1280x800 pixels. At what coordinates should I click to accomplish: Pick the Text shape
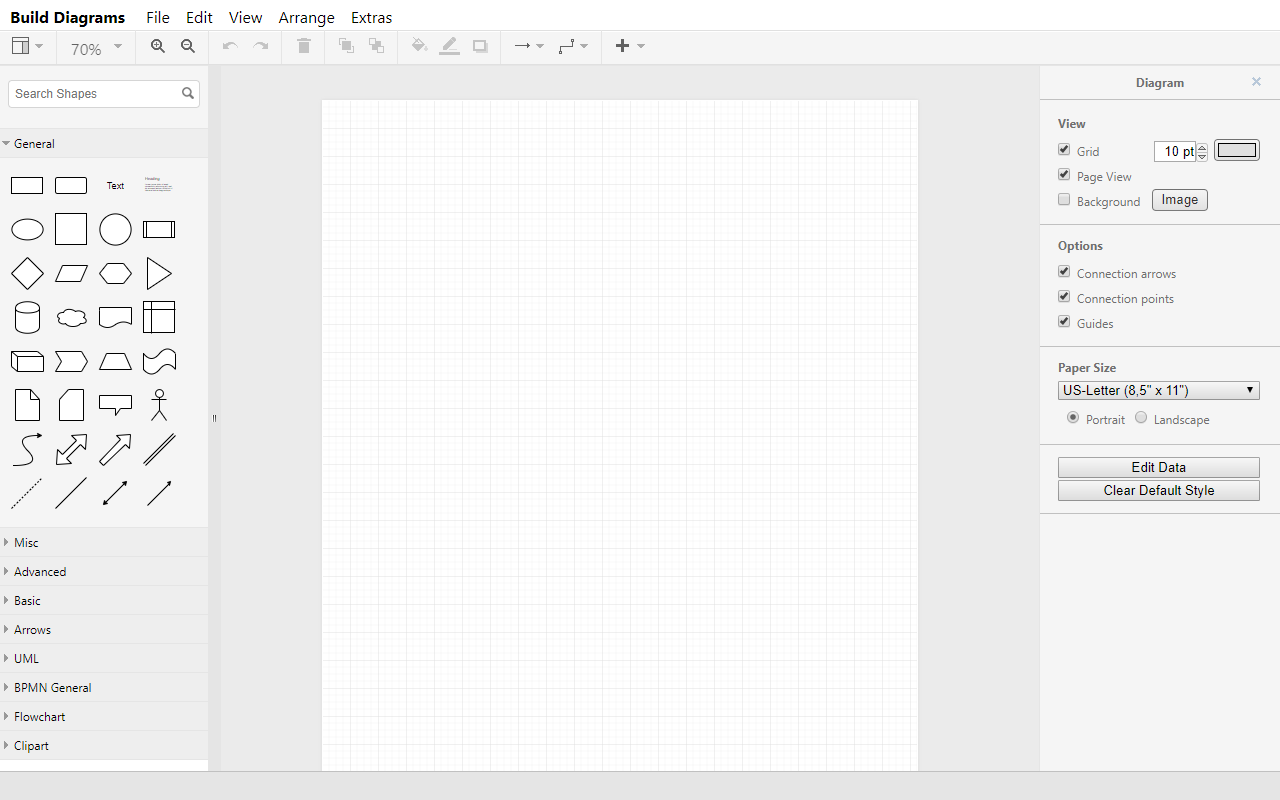pos(116,186)
